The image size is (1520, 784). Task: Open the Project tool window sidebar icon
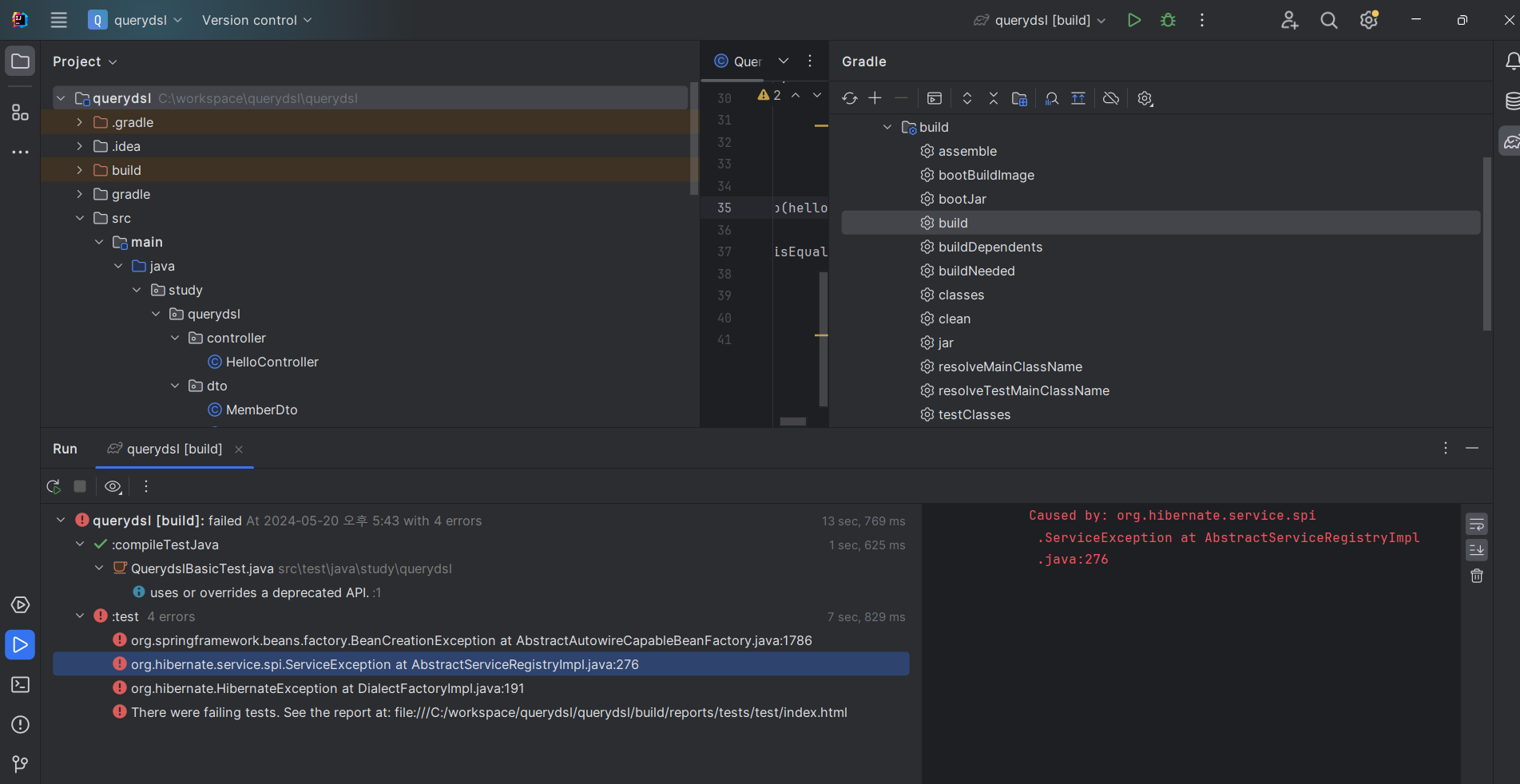[x=21, y=61]
